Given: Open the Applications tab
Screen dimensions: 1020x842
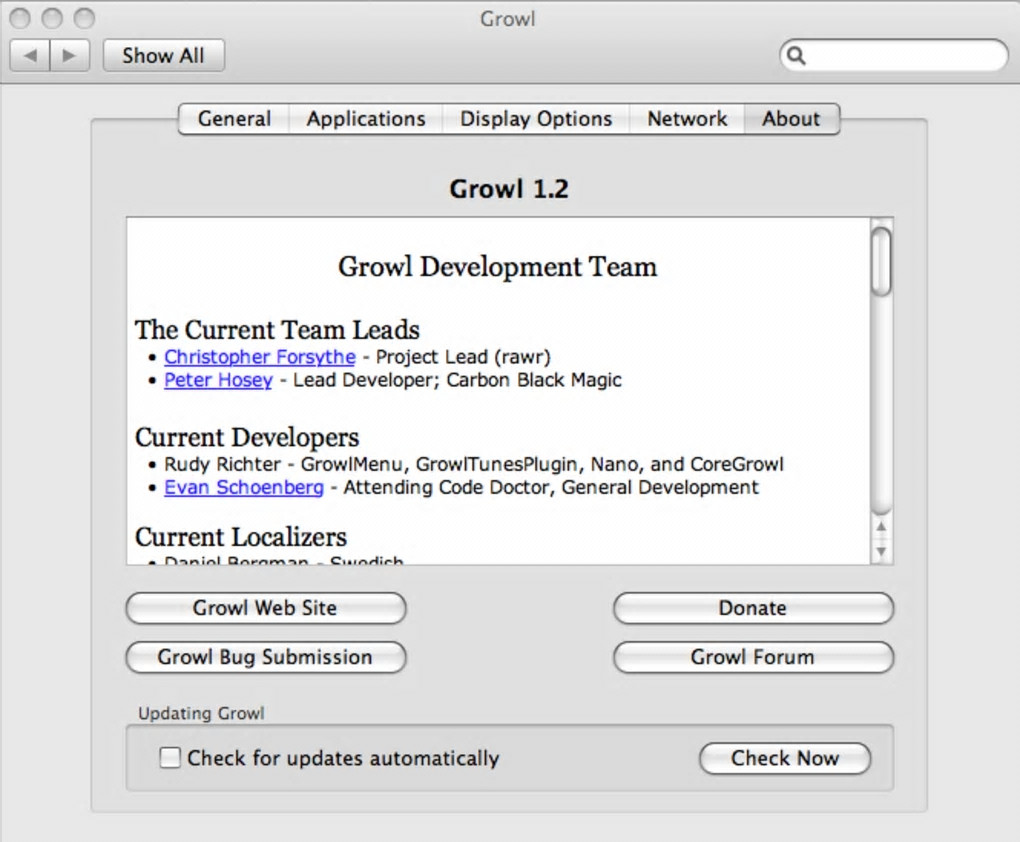Looking at the screenshot, I should tap(366, 119).
